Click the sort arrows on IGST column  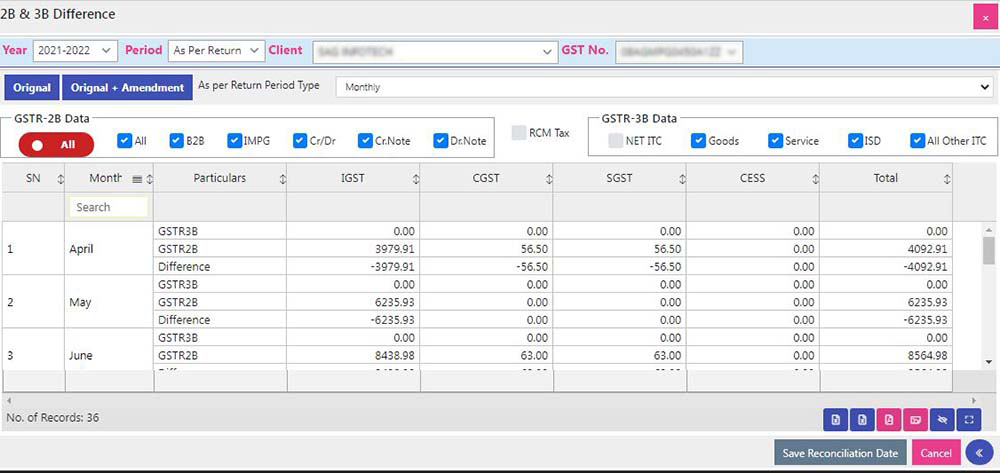tap(415, 179)
